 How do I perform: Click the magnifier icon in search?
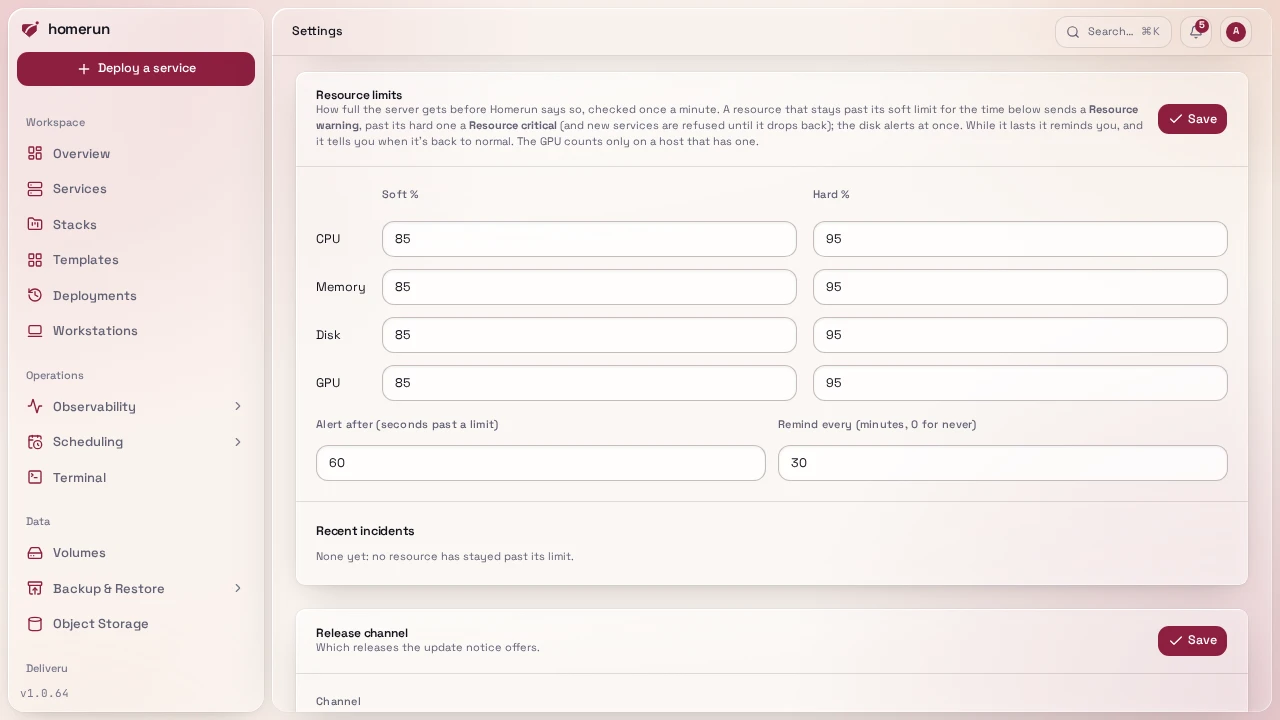coord(1073,32)
